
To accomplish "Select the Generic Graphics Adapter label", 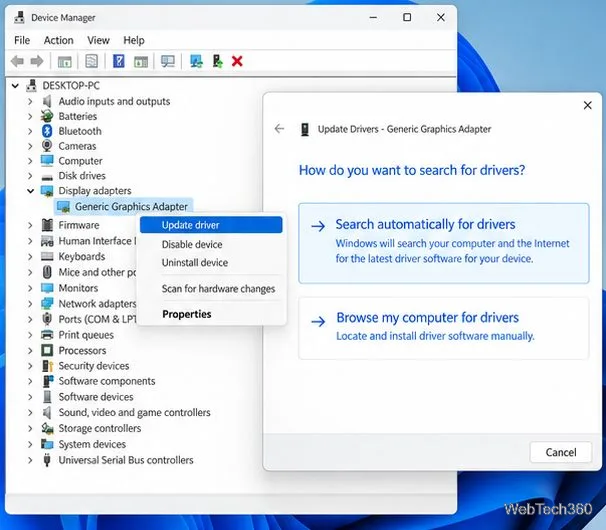I will click(131, 206).
